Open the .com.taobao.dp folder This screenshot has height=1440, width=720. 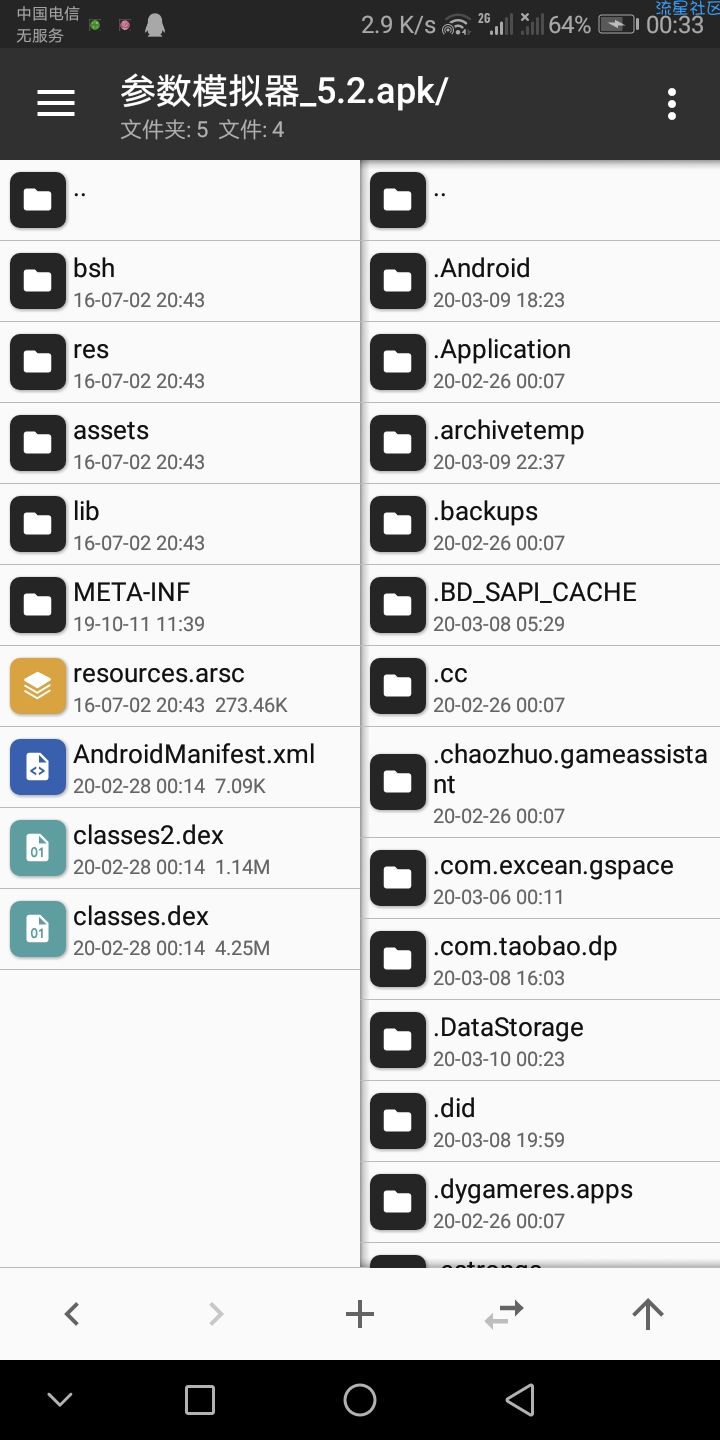click(541, 959)
